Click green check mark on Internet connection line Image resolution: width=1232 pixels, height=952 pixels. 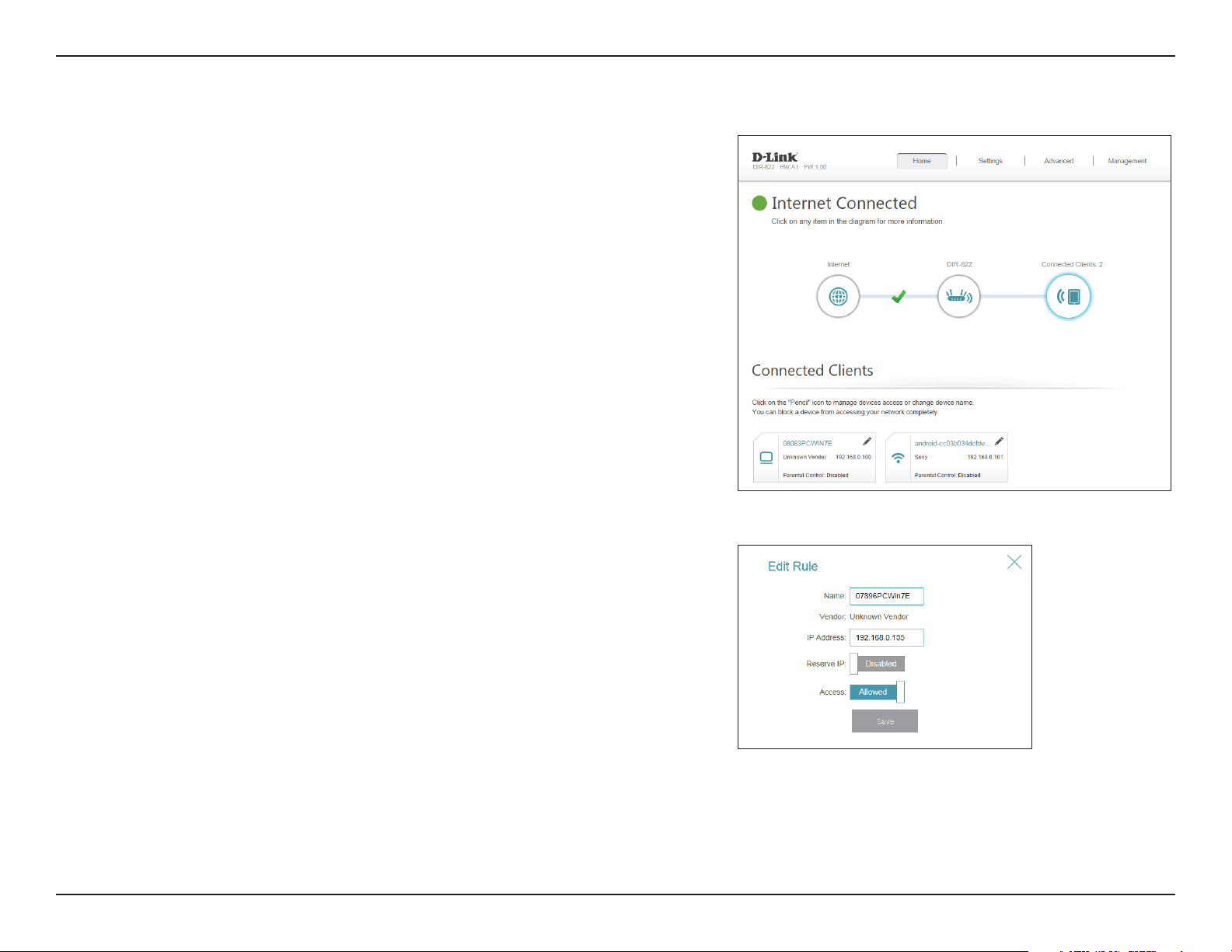pyautogui.click(x=899, y=296)
